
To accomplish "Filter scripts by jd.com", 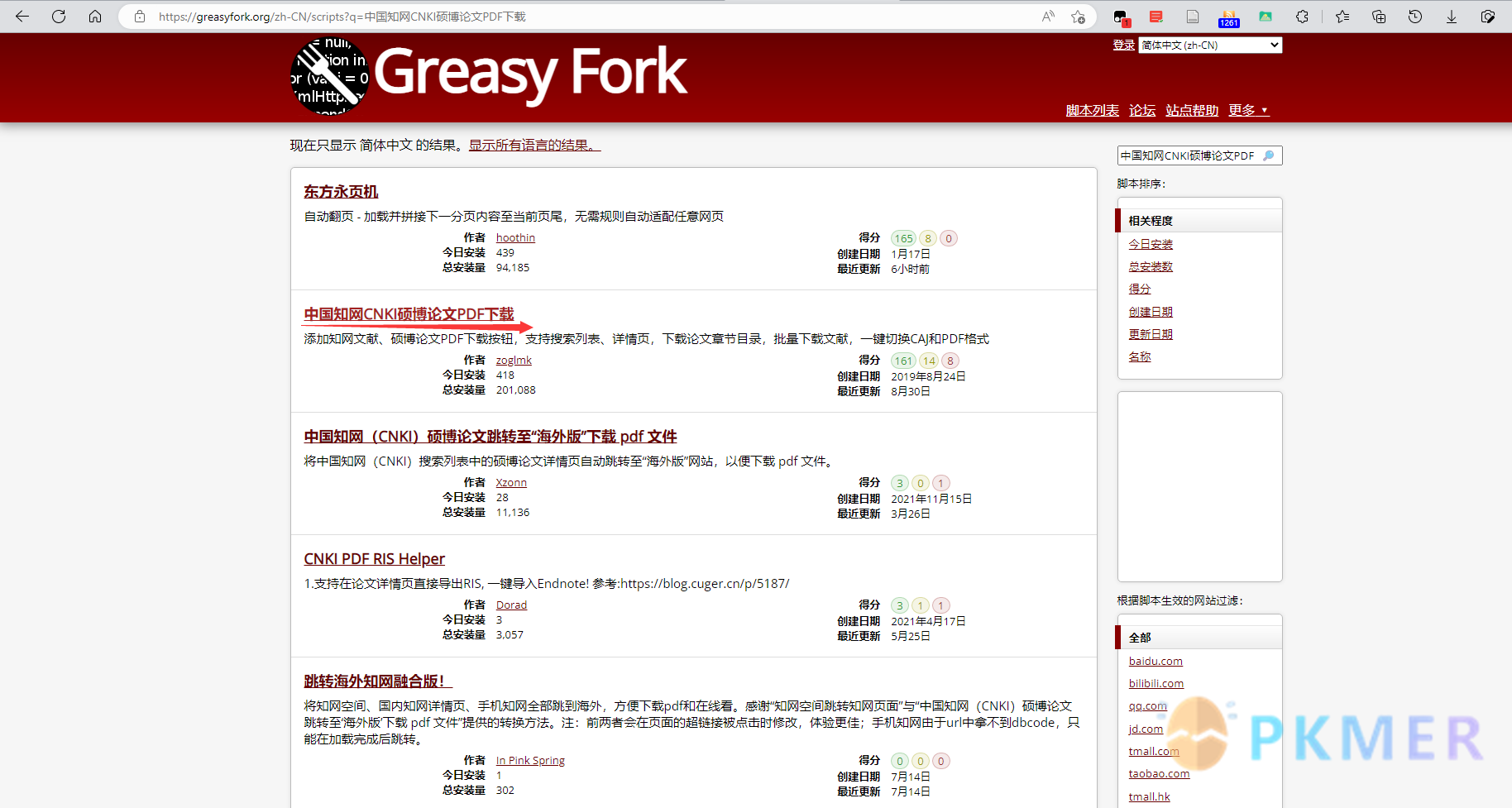I will (1146, 729).
